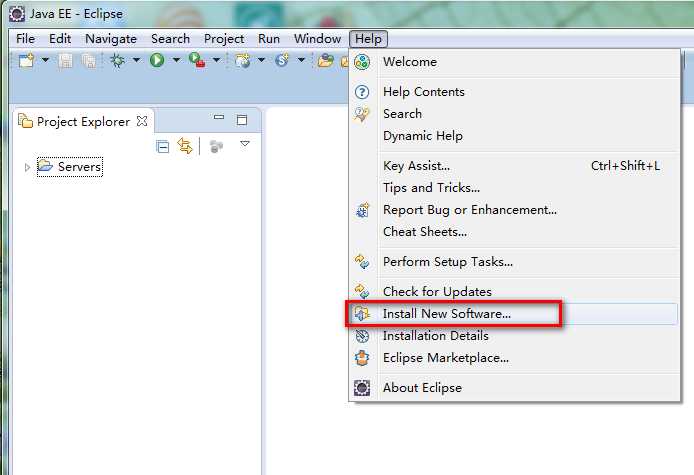Click the green Run button icon
Screen dimensions: 694x475
157,60
